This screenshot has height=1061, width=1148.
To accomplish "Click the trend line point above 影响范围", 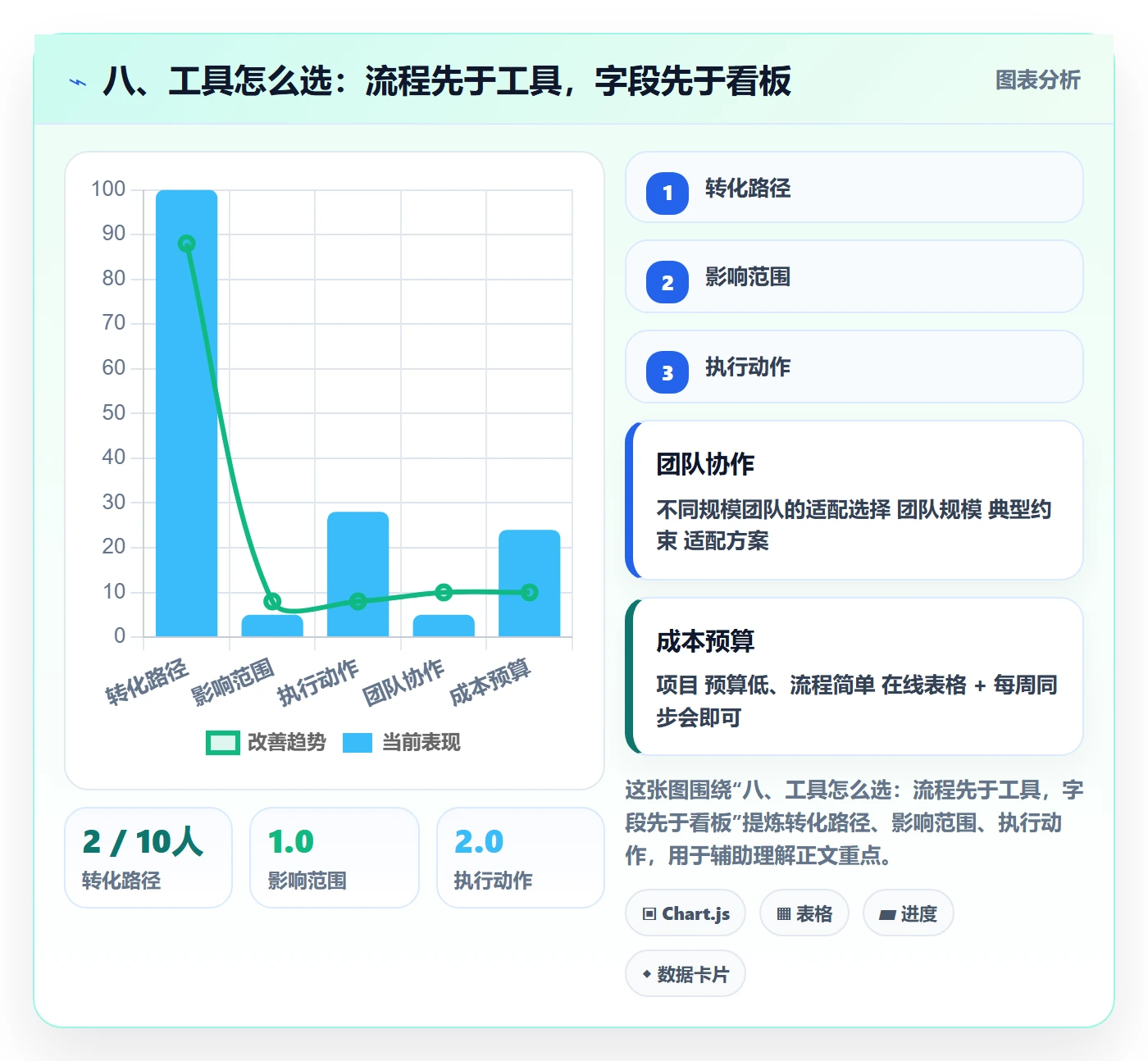I will tap(272, 601).
